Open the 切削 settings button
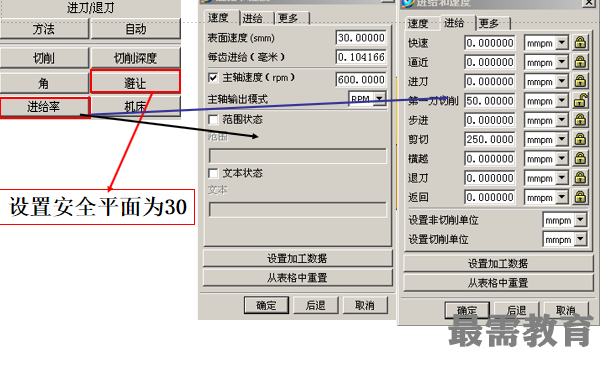The image size is (600, 370). [44, 58]
